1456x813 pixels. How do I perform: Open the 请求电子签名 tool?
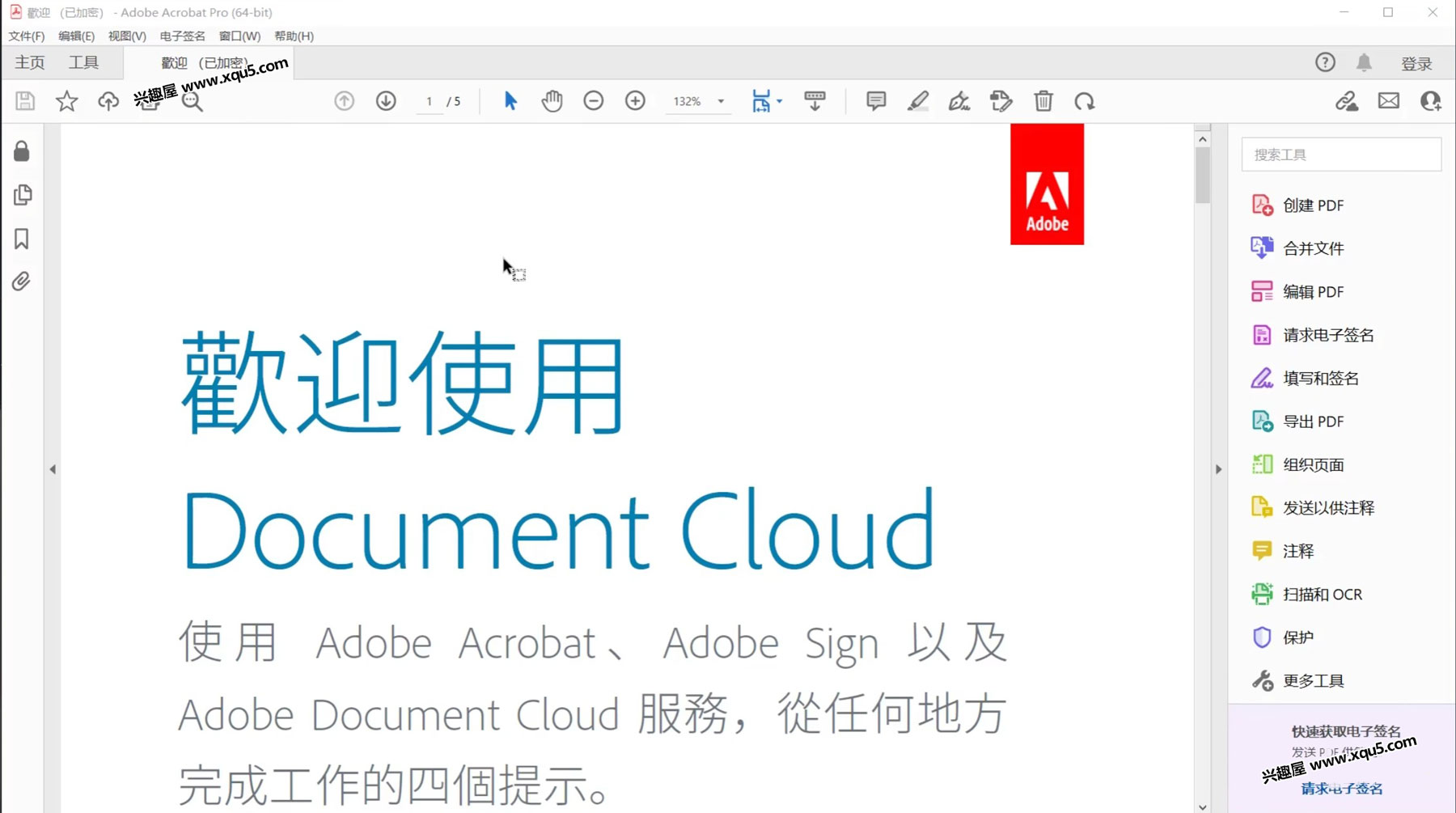1312,335
